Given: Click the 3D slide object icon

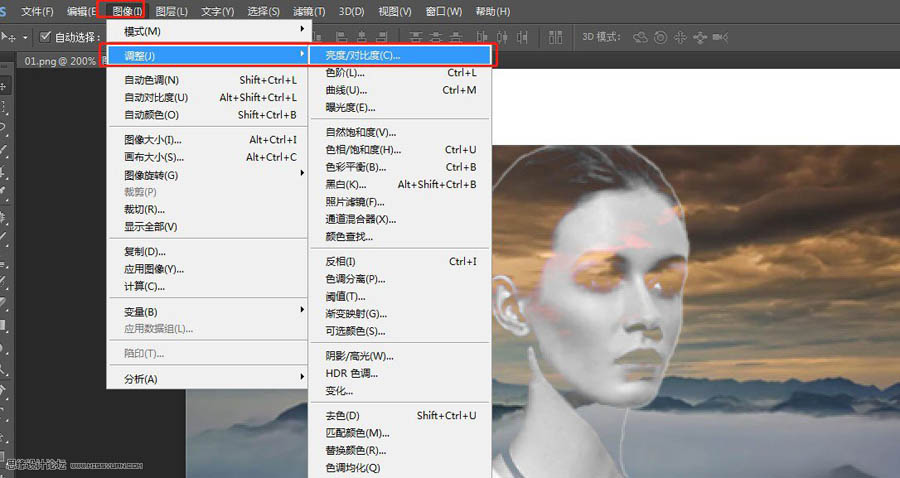Looking at the screenshot, I should point(700,37).
